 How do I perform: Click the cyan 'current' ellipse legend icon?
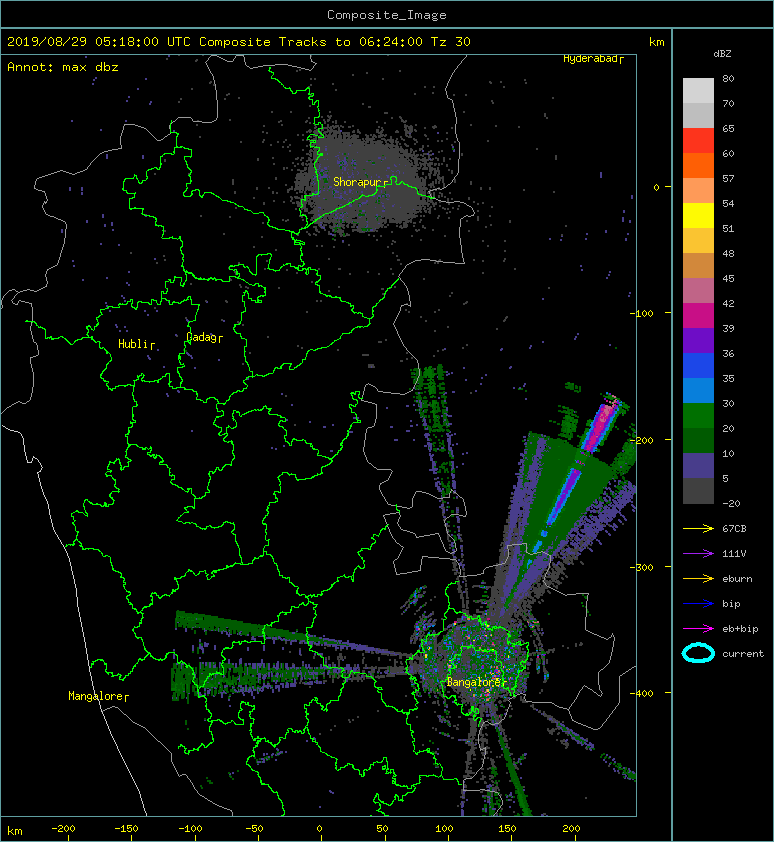click(698, 653)
